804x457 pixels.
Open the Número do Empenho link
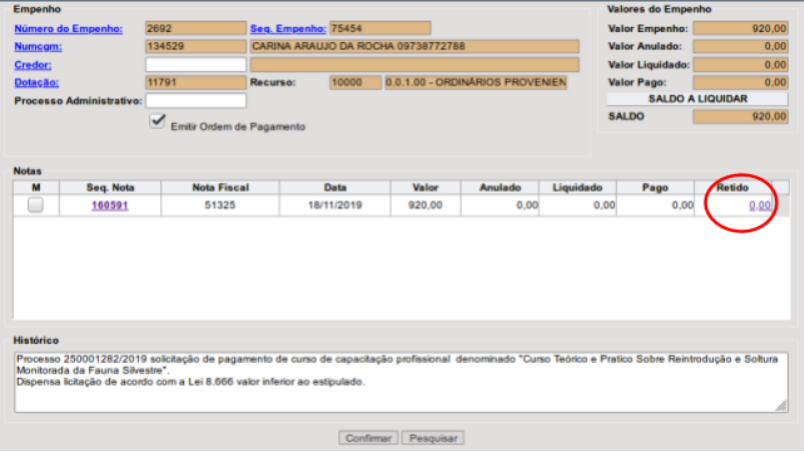(x=68, y=29)
